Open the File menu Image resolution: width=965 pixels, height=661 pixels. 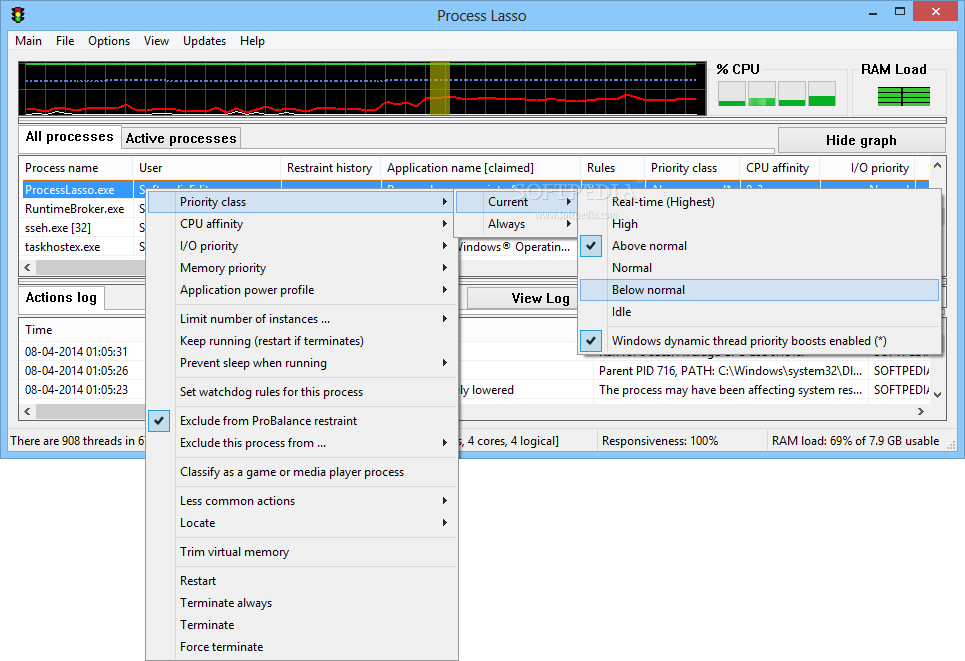65,41
